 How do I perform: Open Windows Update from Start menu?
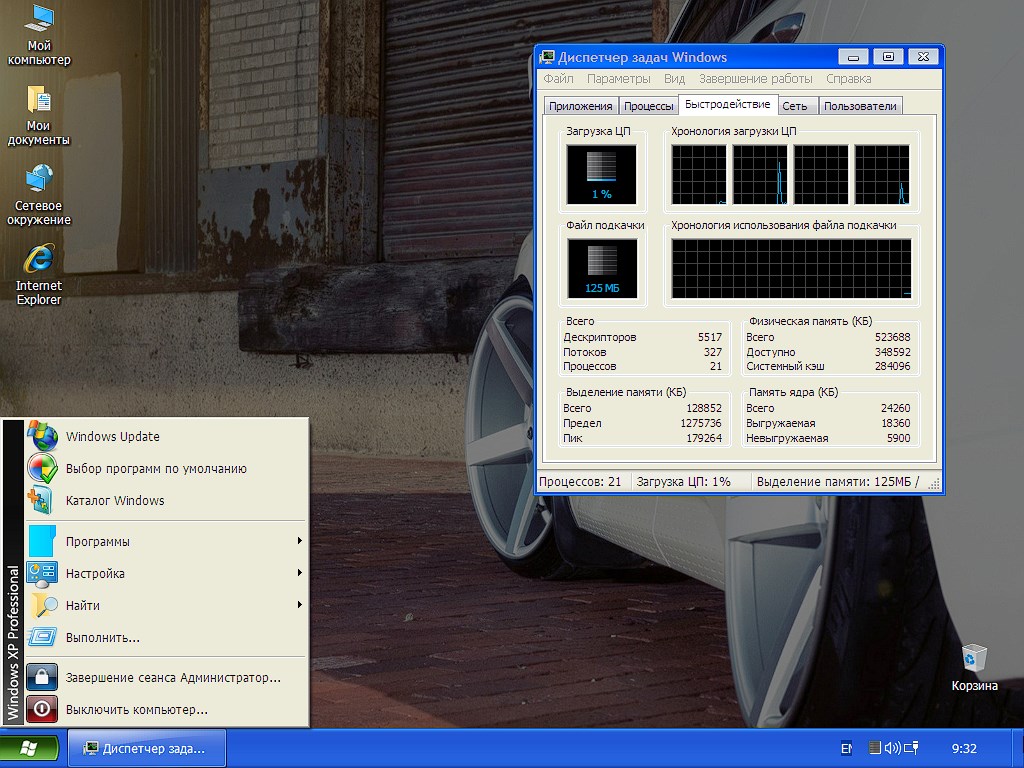point(113,436)
